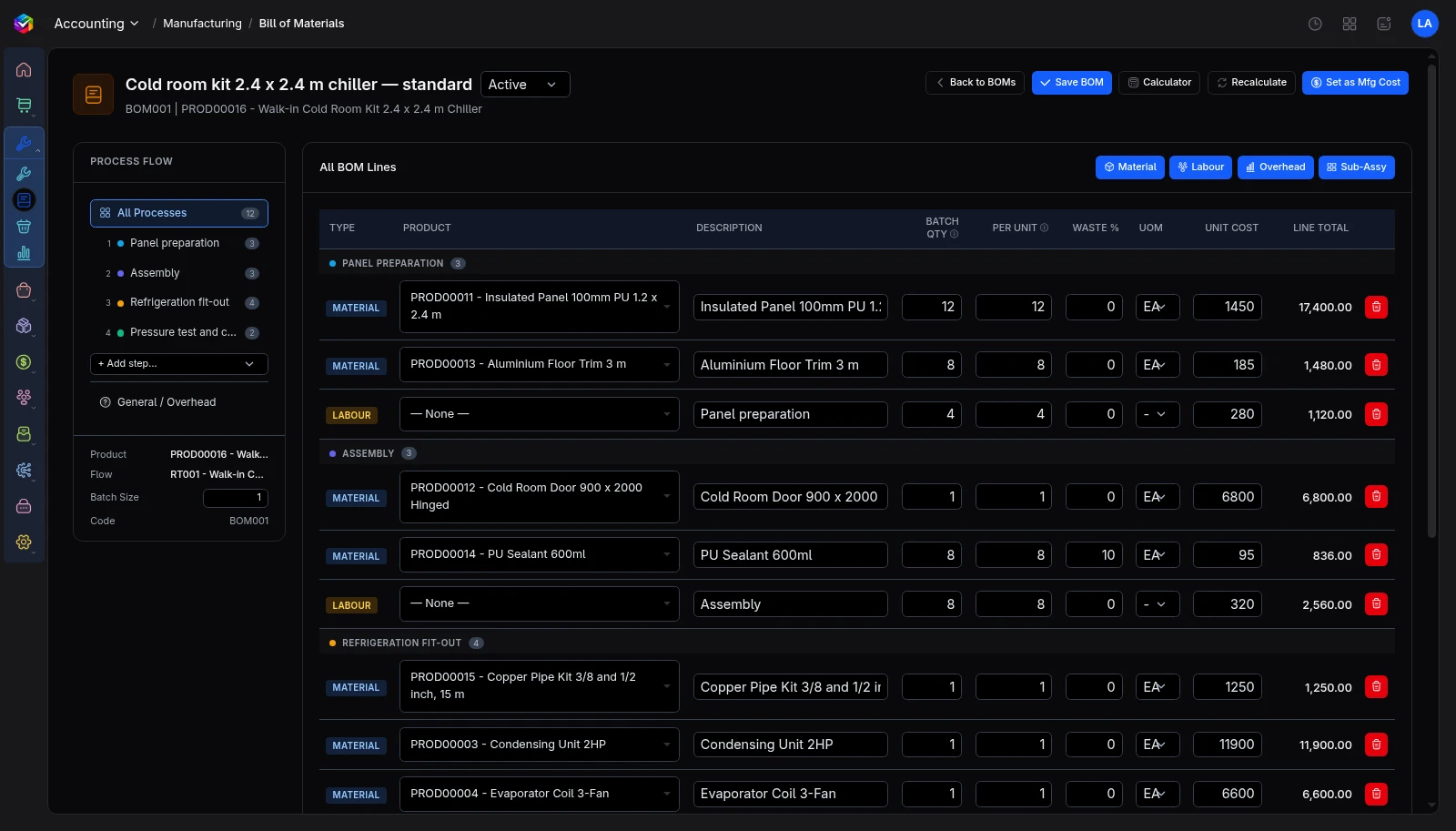The height and width of the screenshot is (831, 1456).
Task: Add a Material line
Action: pos(1130,167)
